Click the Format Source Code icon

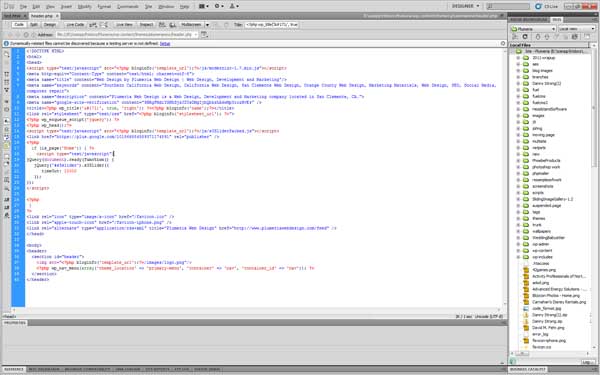(7, 215)
